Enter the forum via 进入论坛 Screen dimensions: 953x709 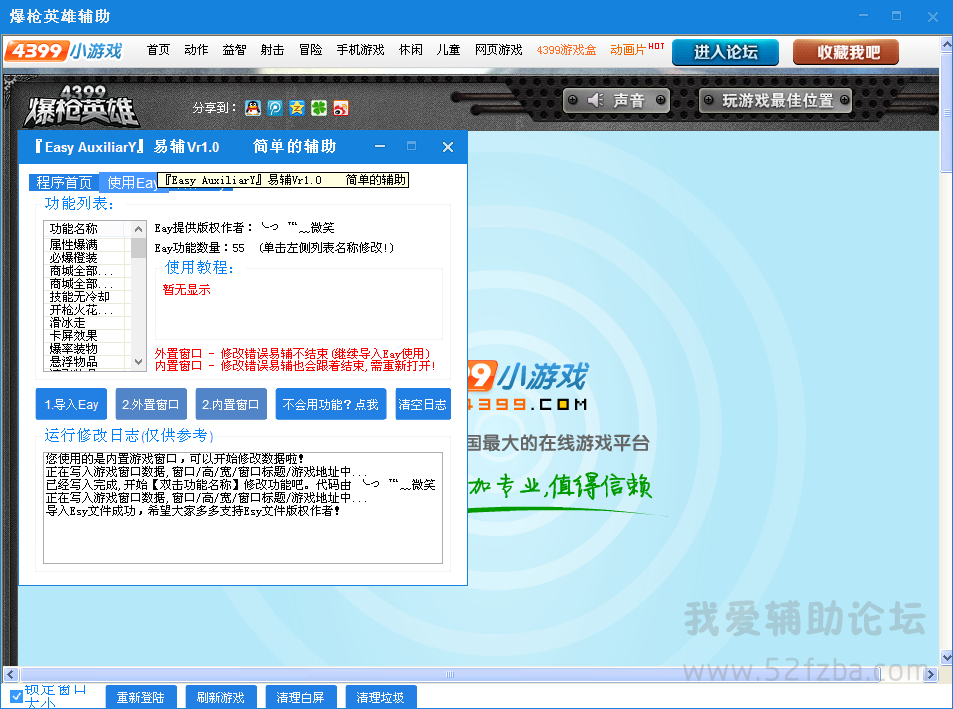(725, 52)
